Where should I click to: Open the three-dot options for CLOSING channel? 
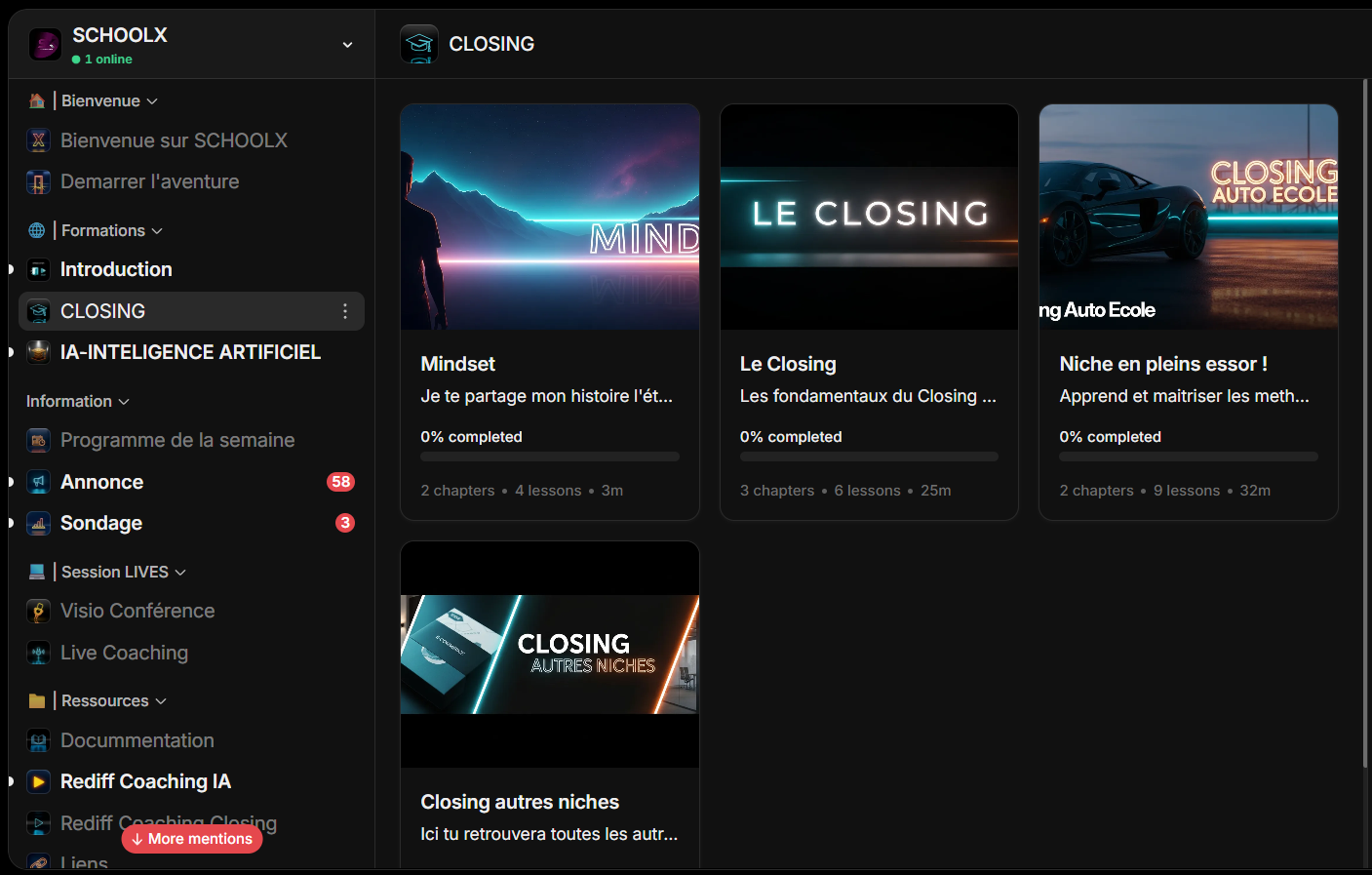(344, 311)
